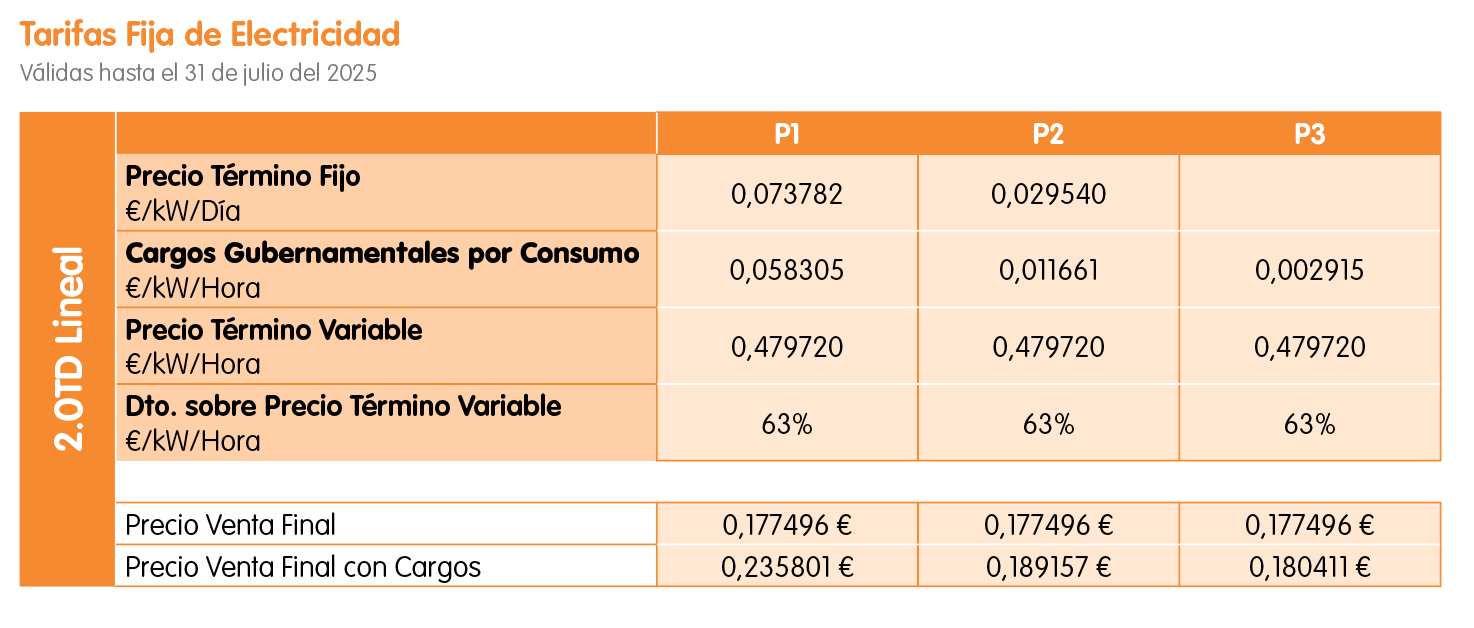Image resolution: width=1474 pixels, height=628 pixels.
Task: Click the Precio Venta Final row label
Action: click(231, 525)
